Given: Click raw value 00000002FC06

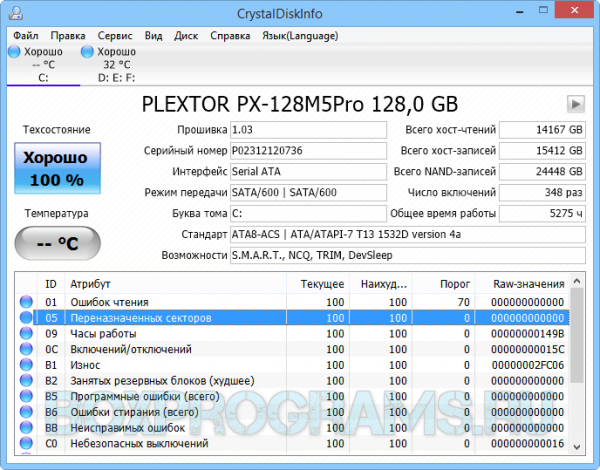Looking at the screenshot, I should (528, 365).
